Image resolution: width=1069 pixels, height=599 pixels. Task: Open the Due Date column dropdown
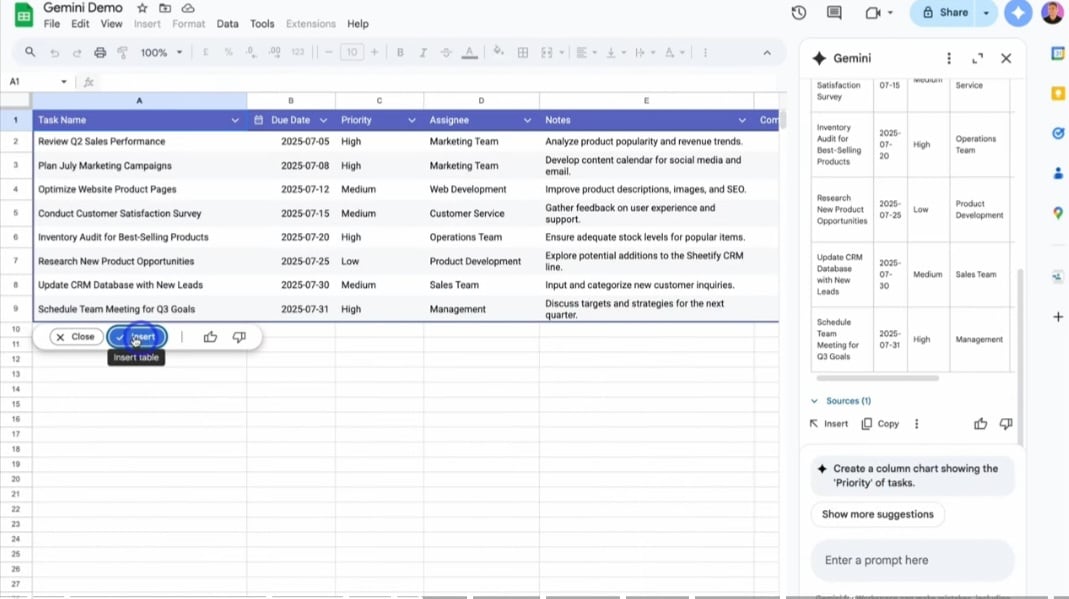pos(323,120)
